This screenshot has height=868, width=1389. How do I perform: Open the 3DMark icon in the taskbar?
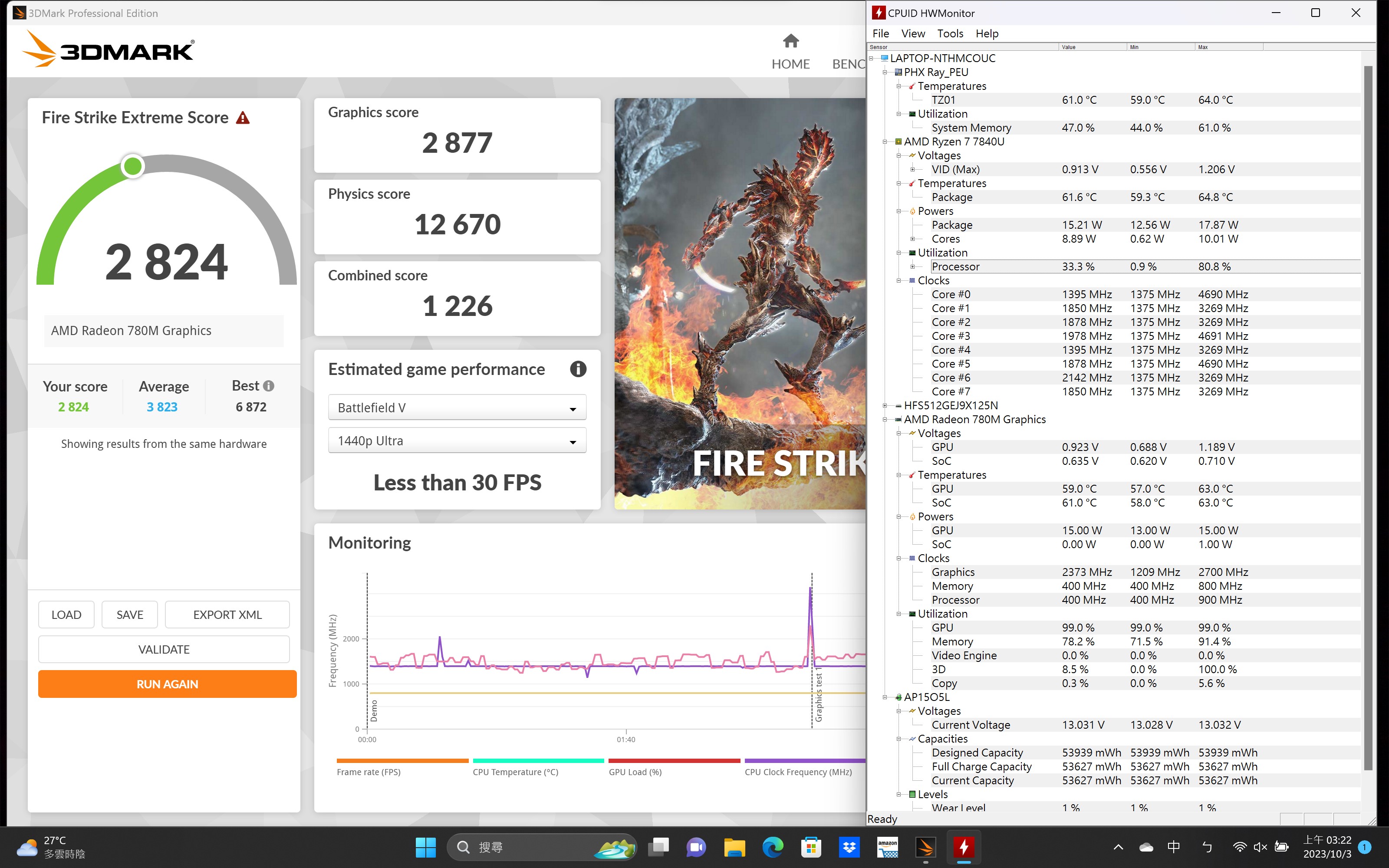click(x=926, y=847)
